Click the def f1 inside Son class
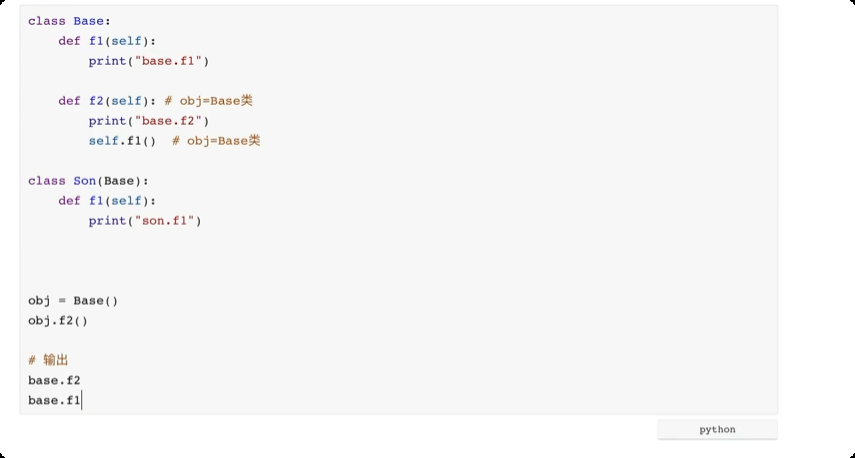This screenshot has height=458, width=855. pos(107,201)
